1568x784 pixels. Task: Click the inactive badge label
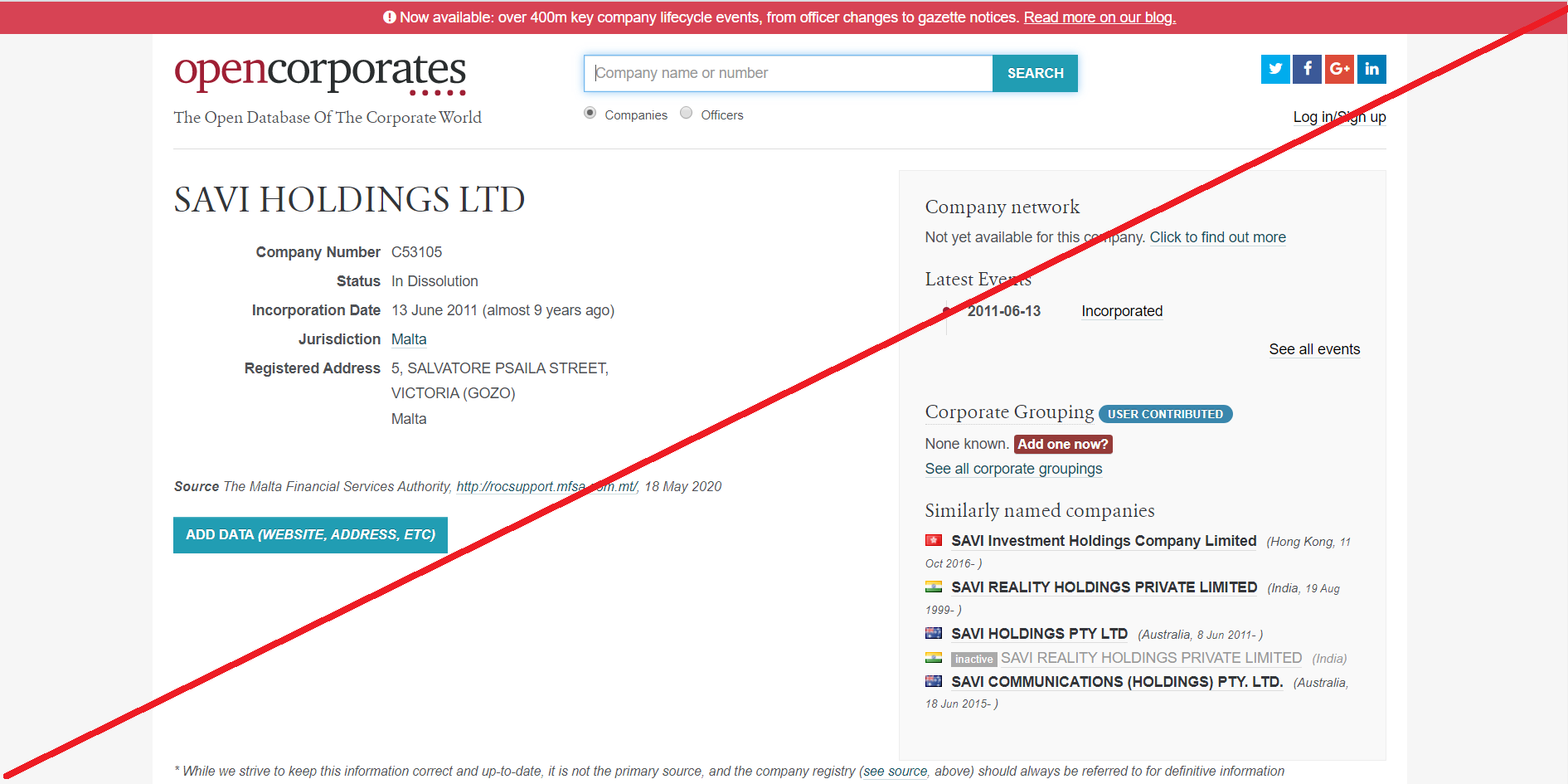tap(973, 659)
